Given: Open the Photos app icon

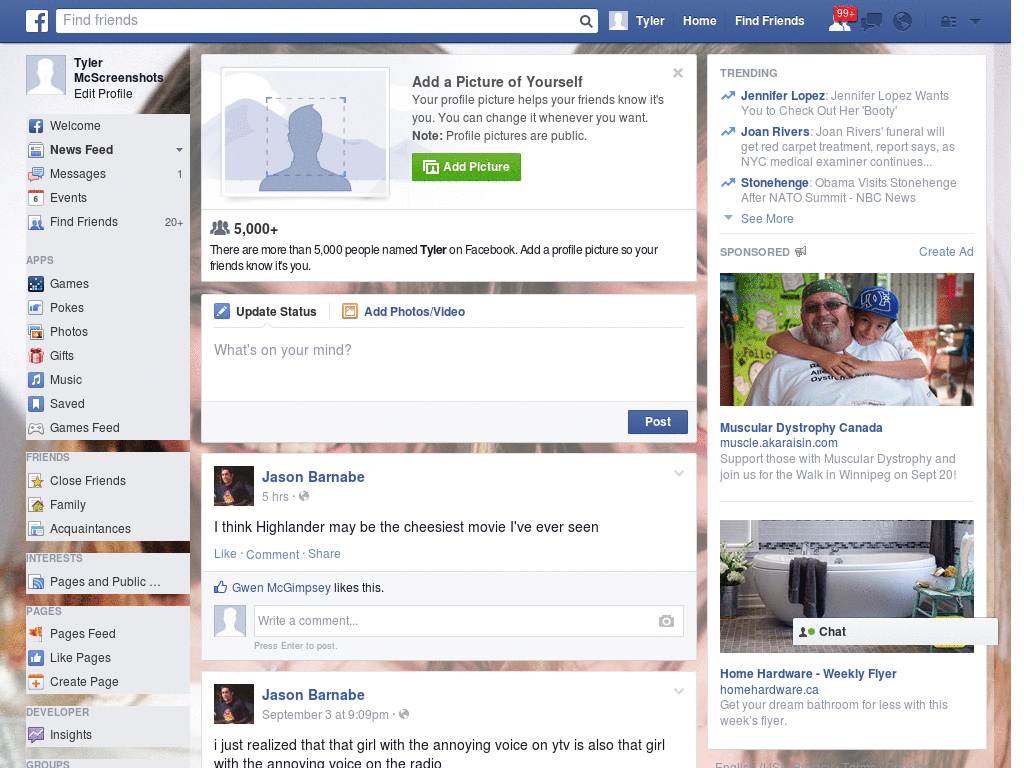Looking at the screenshot, I should pyautogui.click(x=36, y=332).
